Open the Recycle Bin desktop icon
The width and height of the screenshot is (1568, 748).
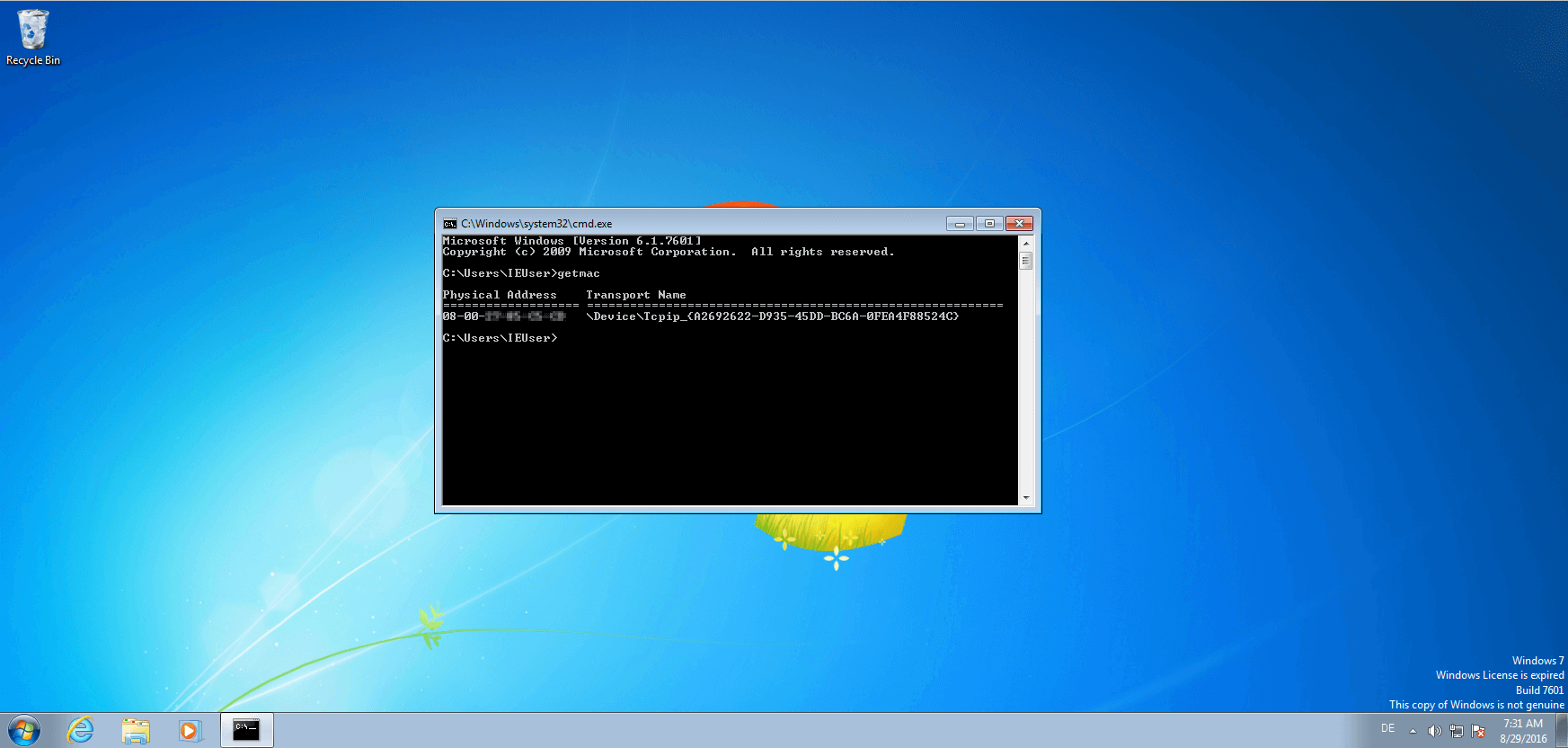(33, 38)
